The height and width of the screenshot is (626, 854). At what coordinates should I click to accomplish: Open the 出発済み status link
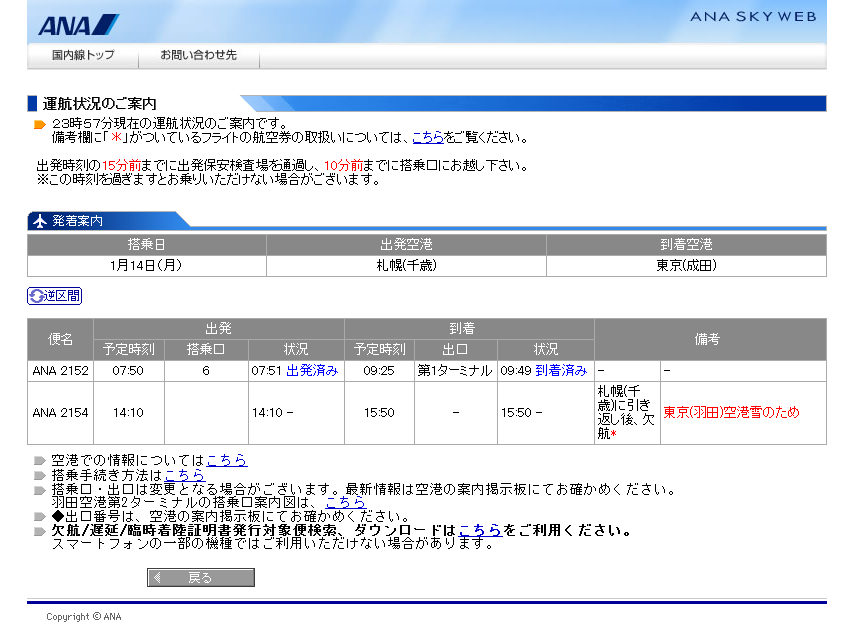click(312, 370)
